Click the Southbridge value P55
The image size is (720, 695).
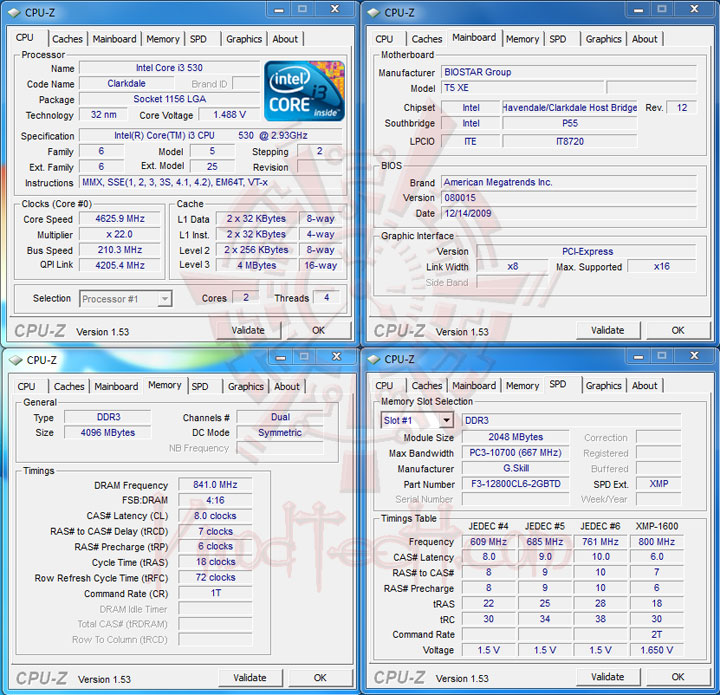pyautogui.click(x=570, y=123)
